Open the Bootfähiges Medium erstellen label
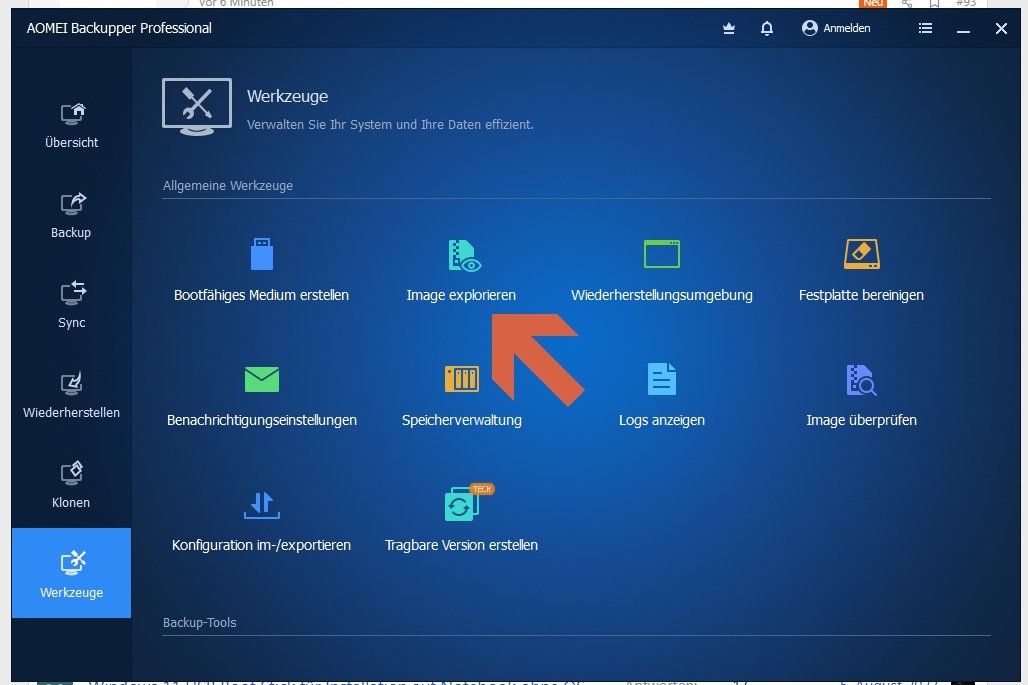This screenshot has width=1028, height=685. click(262, 295)
